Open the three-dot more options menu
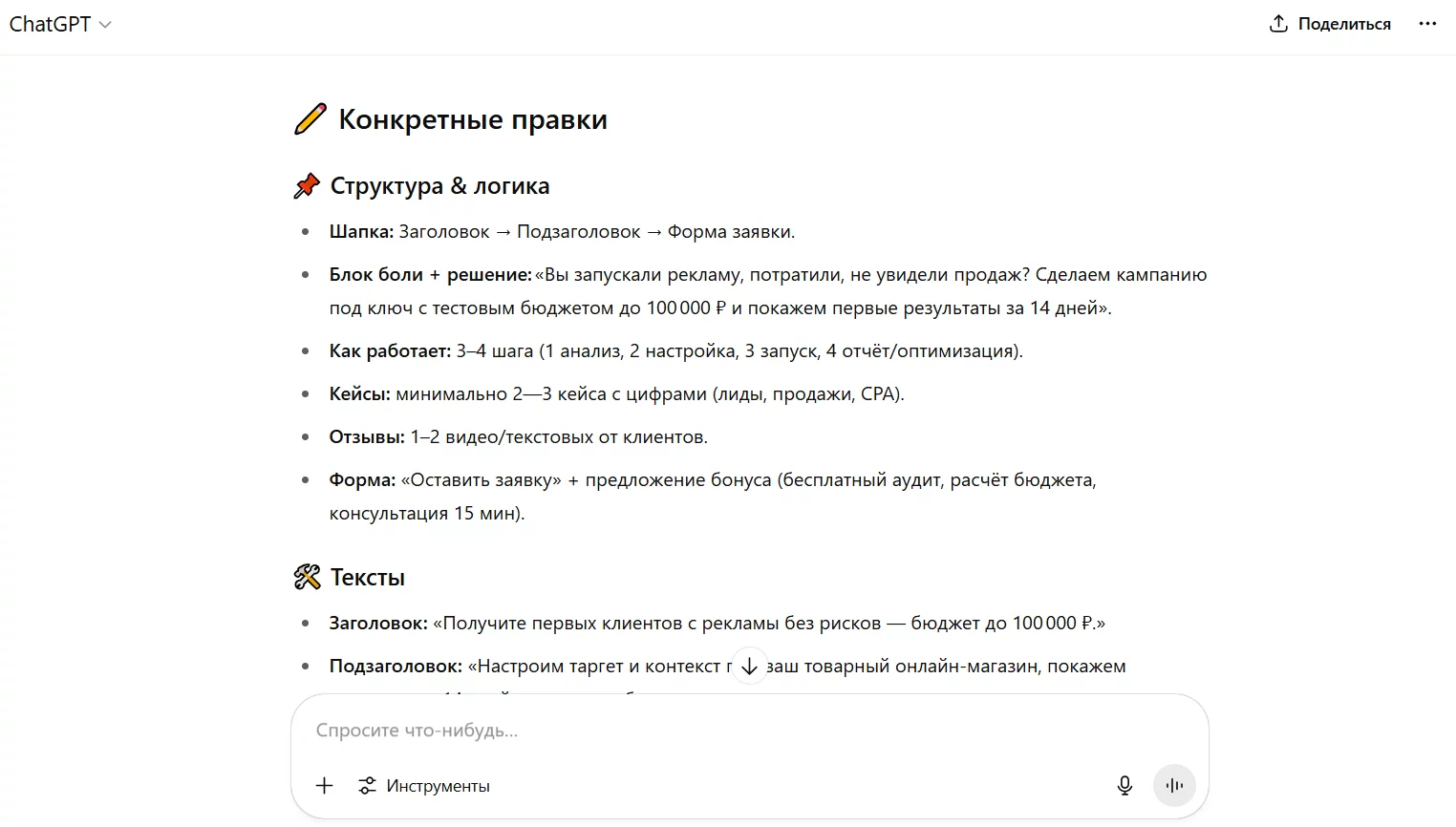The image size is (1456, 827). point(1427,24)
